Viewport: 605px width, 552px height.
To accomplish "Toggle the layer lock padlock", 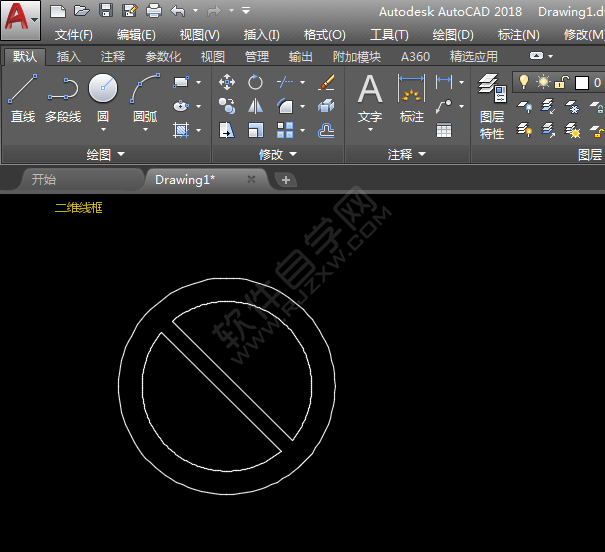I will click(561, 82).
